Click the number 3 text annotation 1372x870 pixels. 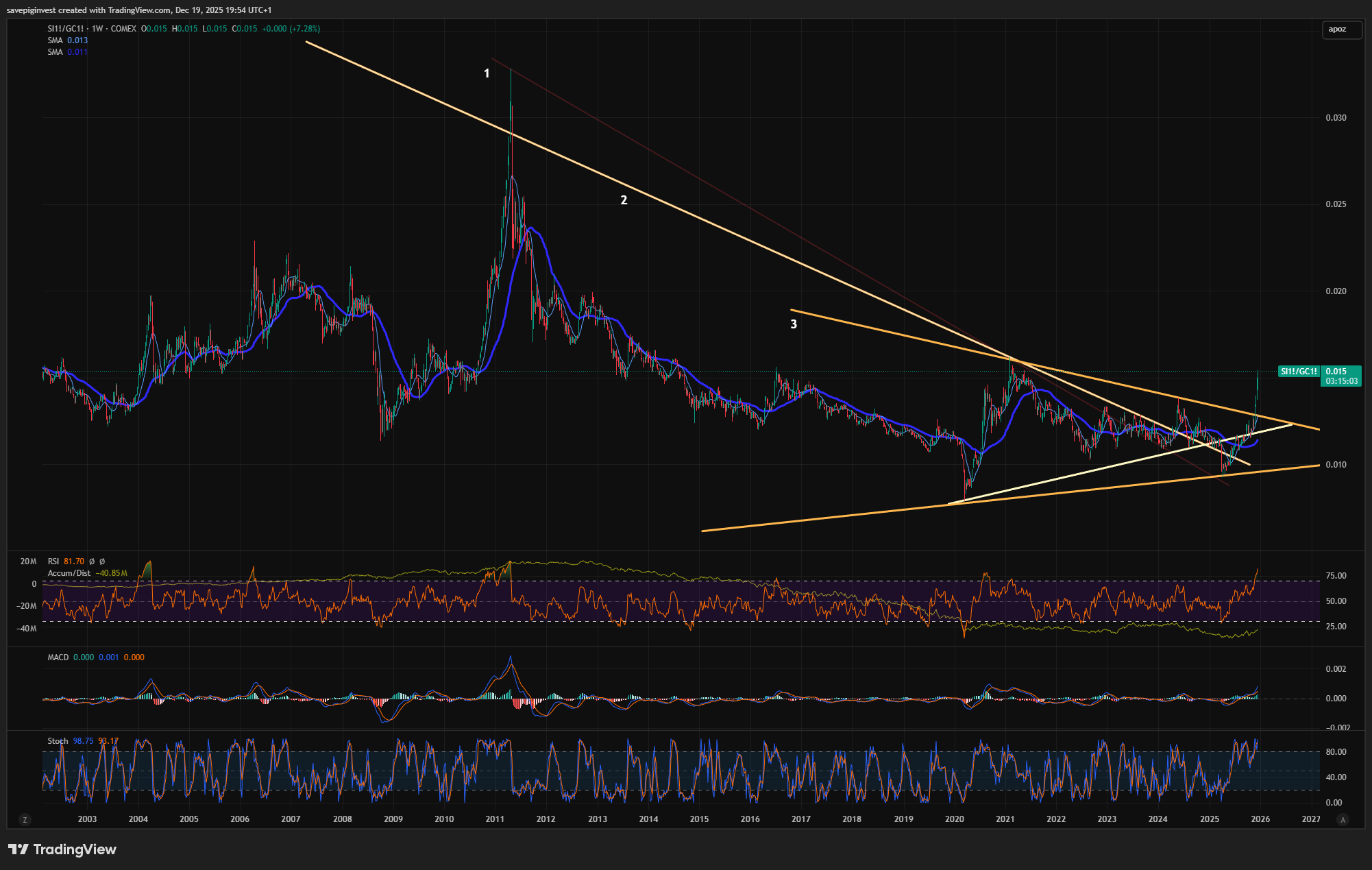click(x=794, y=324)
